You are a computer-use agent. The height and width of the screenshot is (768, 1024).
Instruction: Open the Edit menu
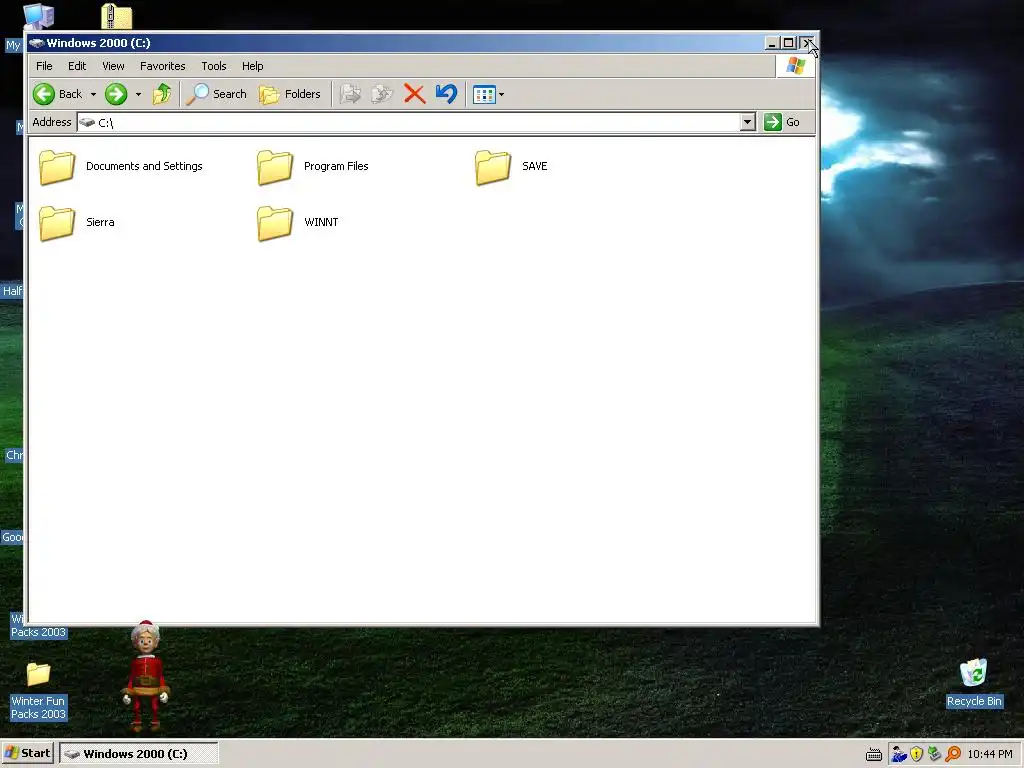tap(77, 66)
